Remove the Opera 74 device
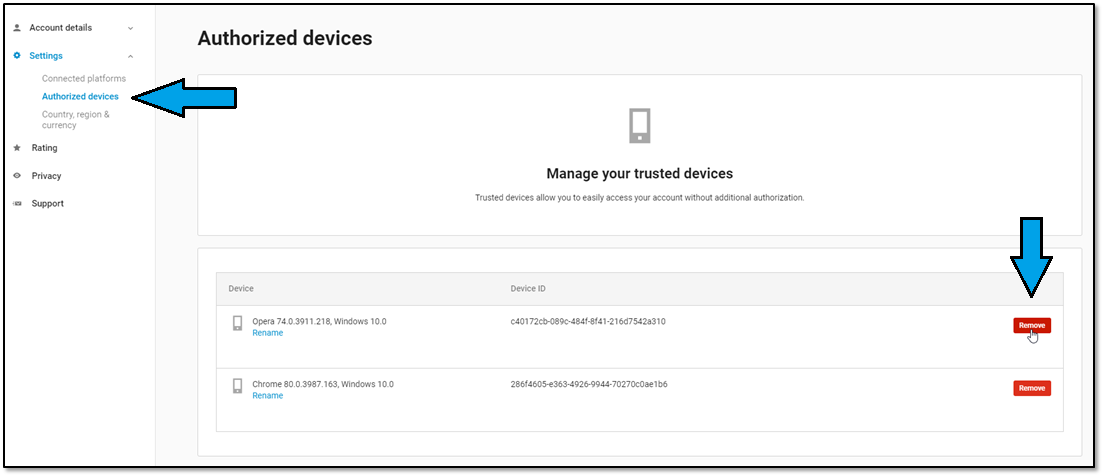Viewport: 1102px width, 476px height. point(1032,325)
